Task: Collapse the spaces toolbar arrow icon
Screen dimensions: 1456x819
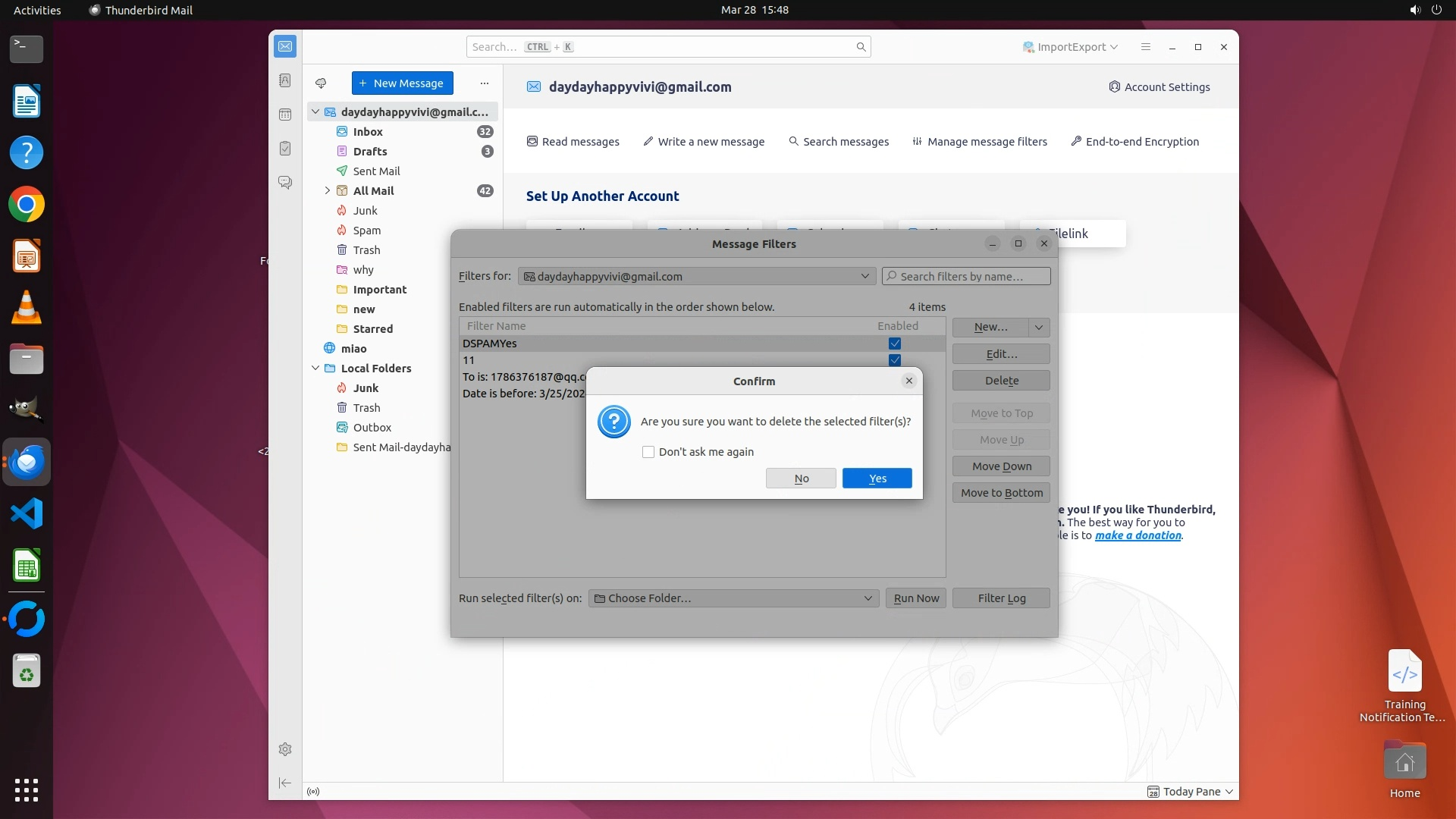Action: [x=285, y=783]
